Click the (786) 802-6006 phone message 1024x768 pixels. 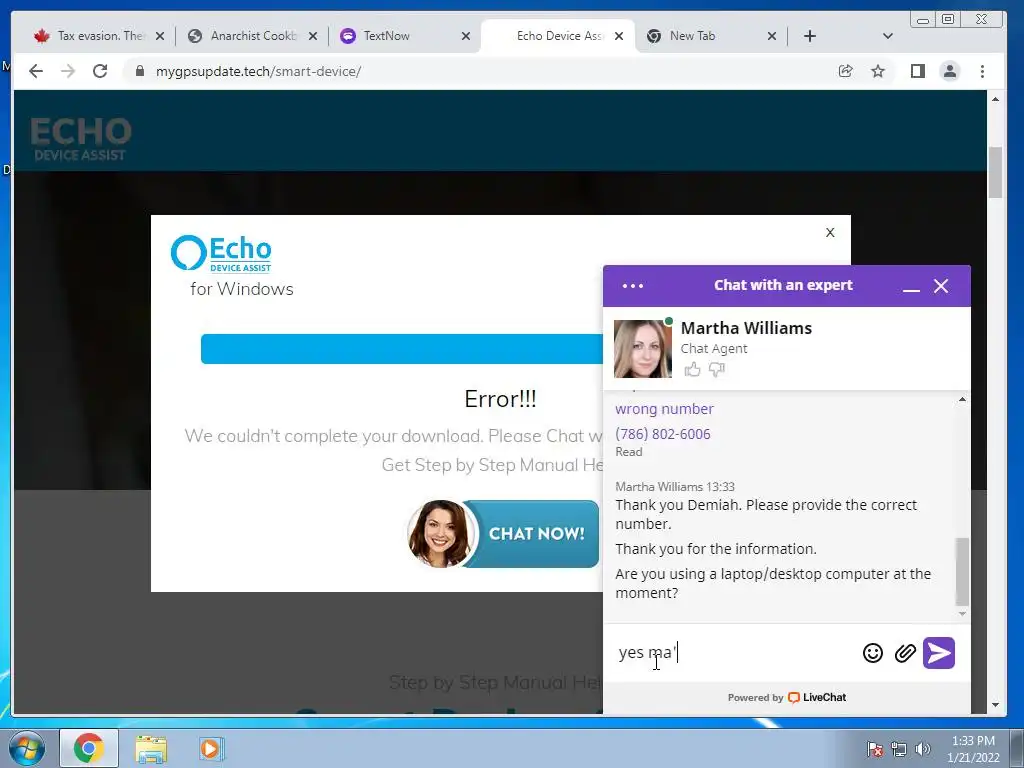click(x=663, y=434)
